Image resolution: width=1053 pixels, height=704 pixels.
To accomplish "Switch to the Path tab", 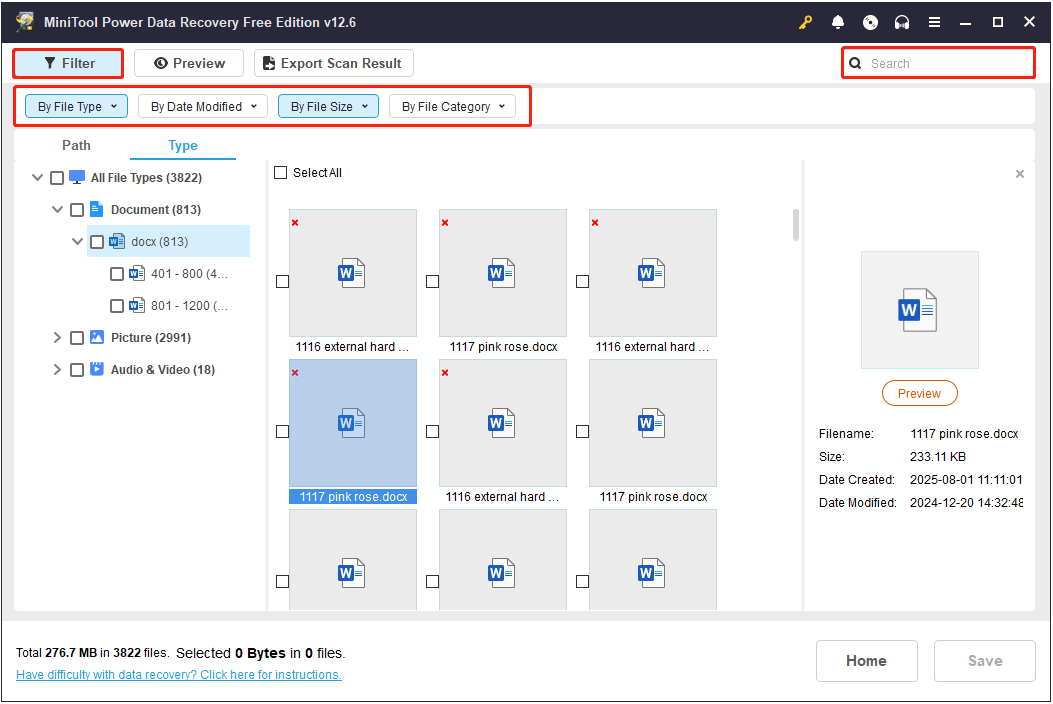I will pos(76,145).
